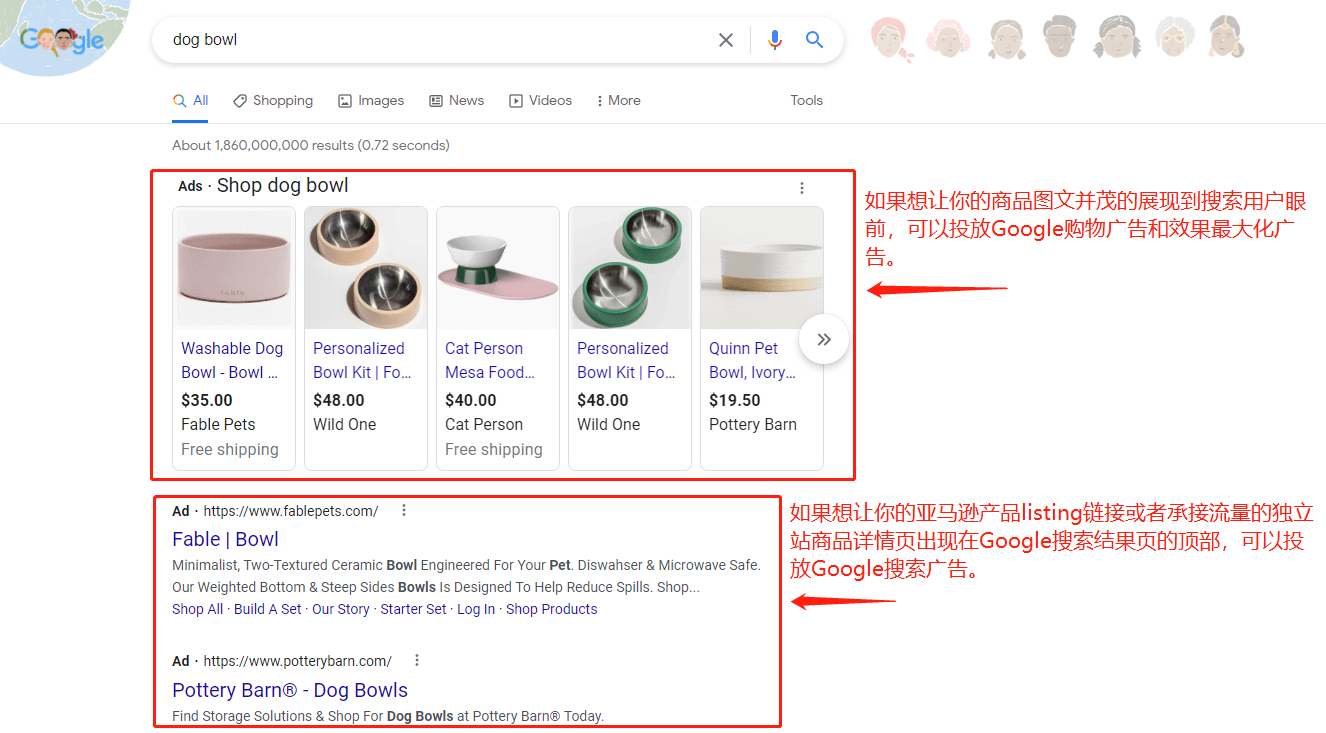Viewport: 1326px width, 733px height.
Task: Click the microphone voice search icon
Action: (774, 39)
